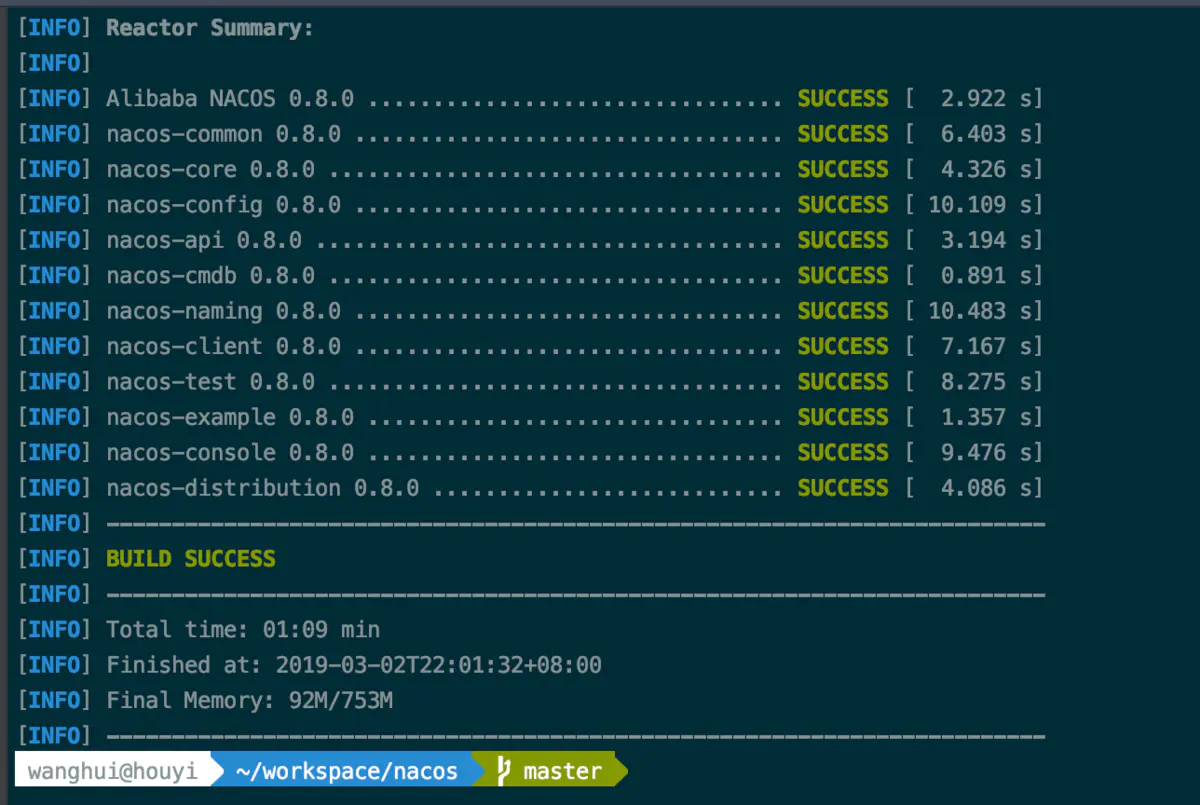Select the '7.167 s' duration value
Screen dimensions: 1200x805
(x=985, y=347)
